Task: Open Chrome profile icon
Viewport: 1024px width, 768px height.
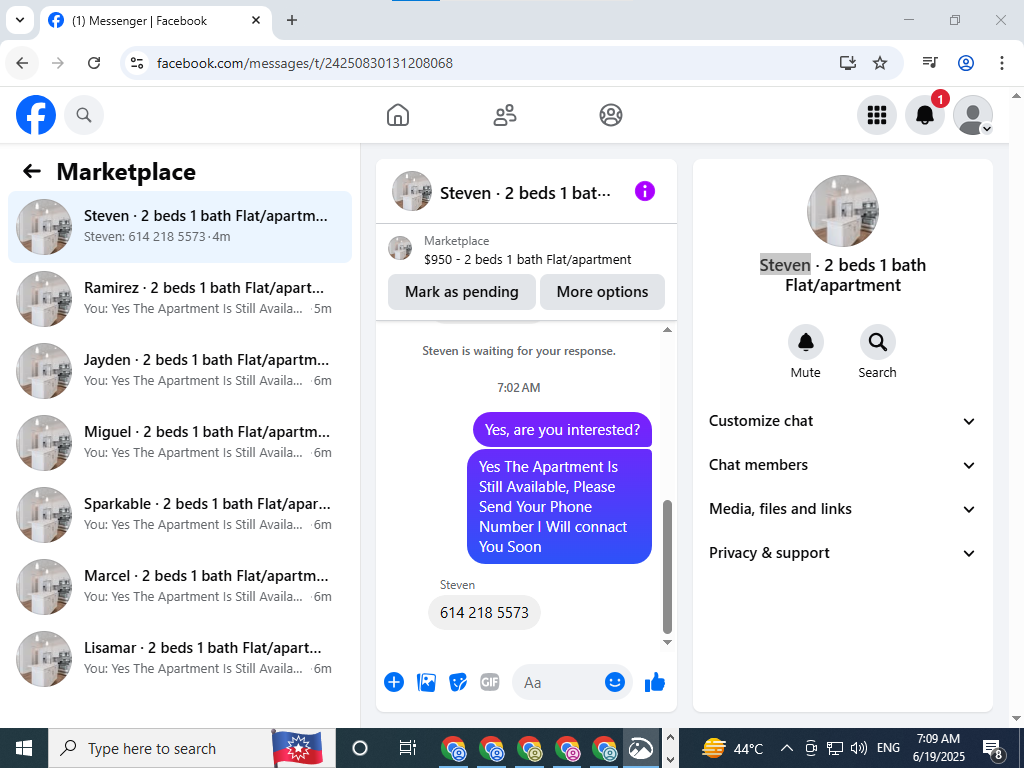Action: pos(966,63)
